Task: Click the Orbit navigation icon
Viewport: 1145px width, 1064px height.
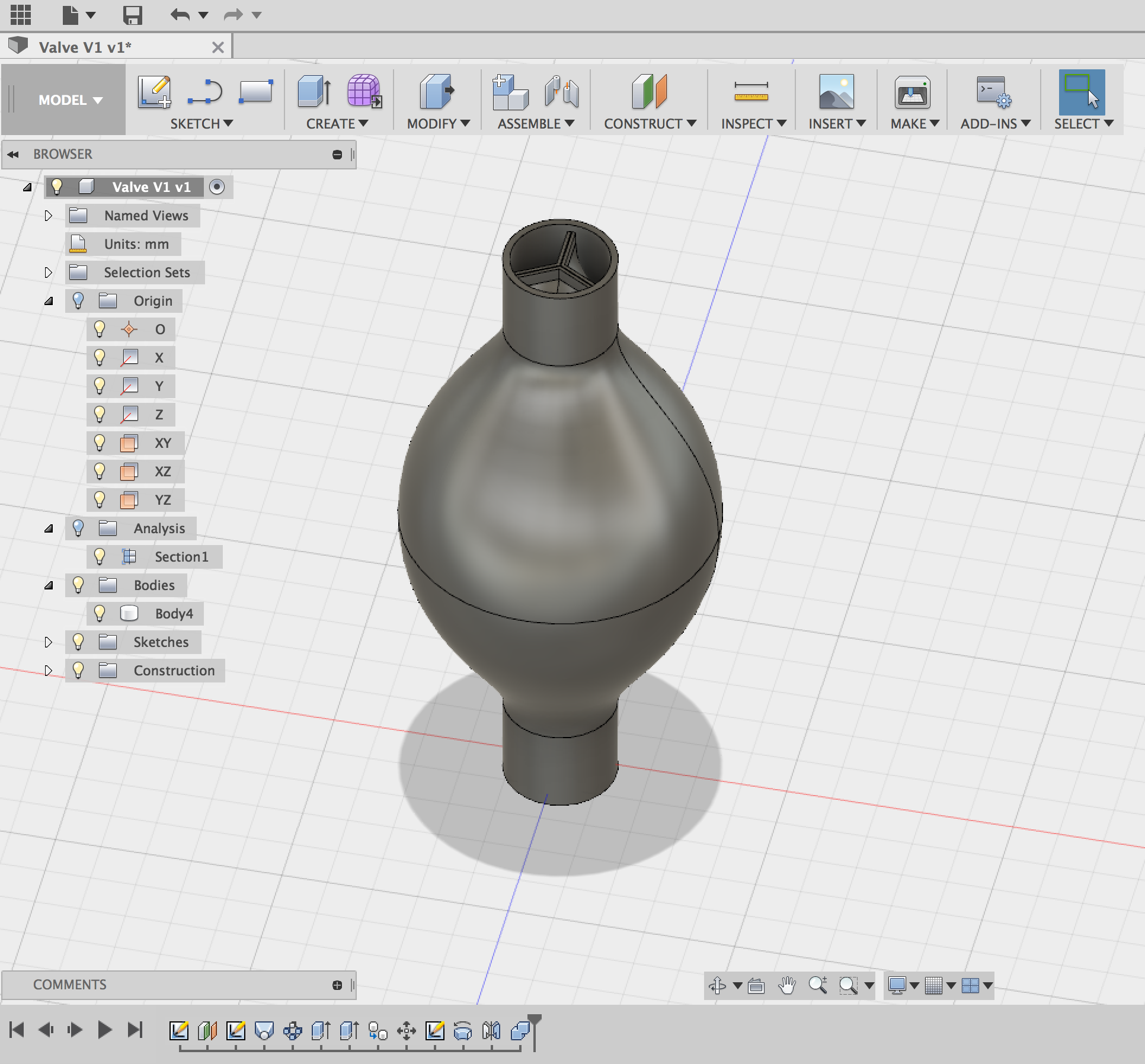Action: coord(717,985)
